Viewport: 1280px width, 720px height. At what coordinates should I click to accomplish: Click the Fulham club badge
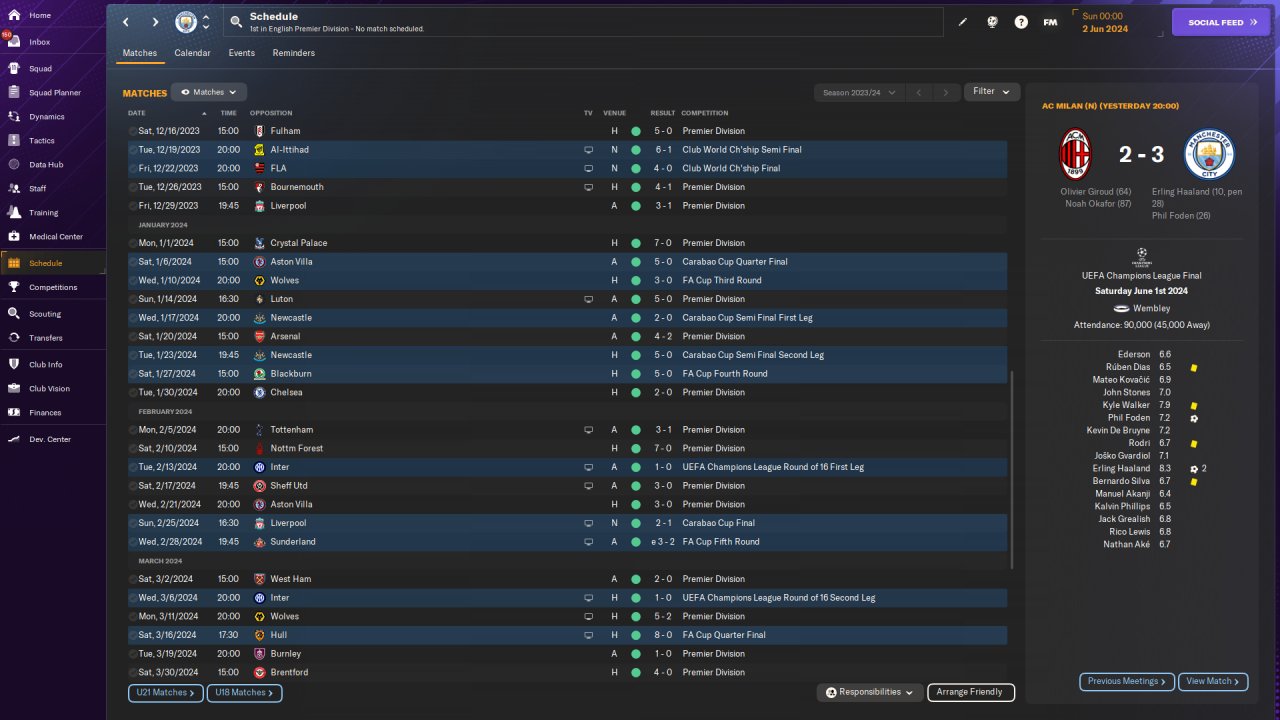pos(260,131)
